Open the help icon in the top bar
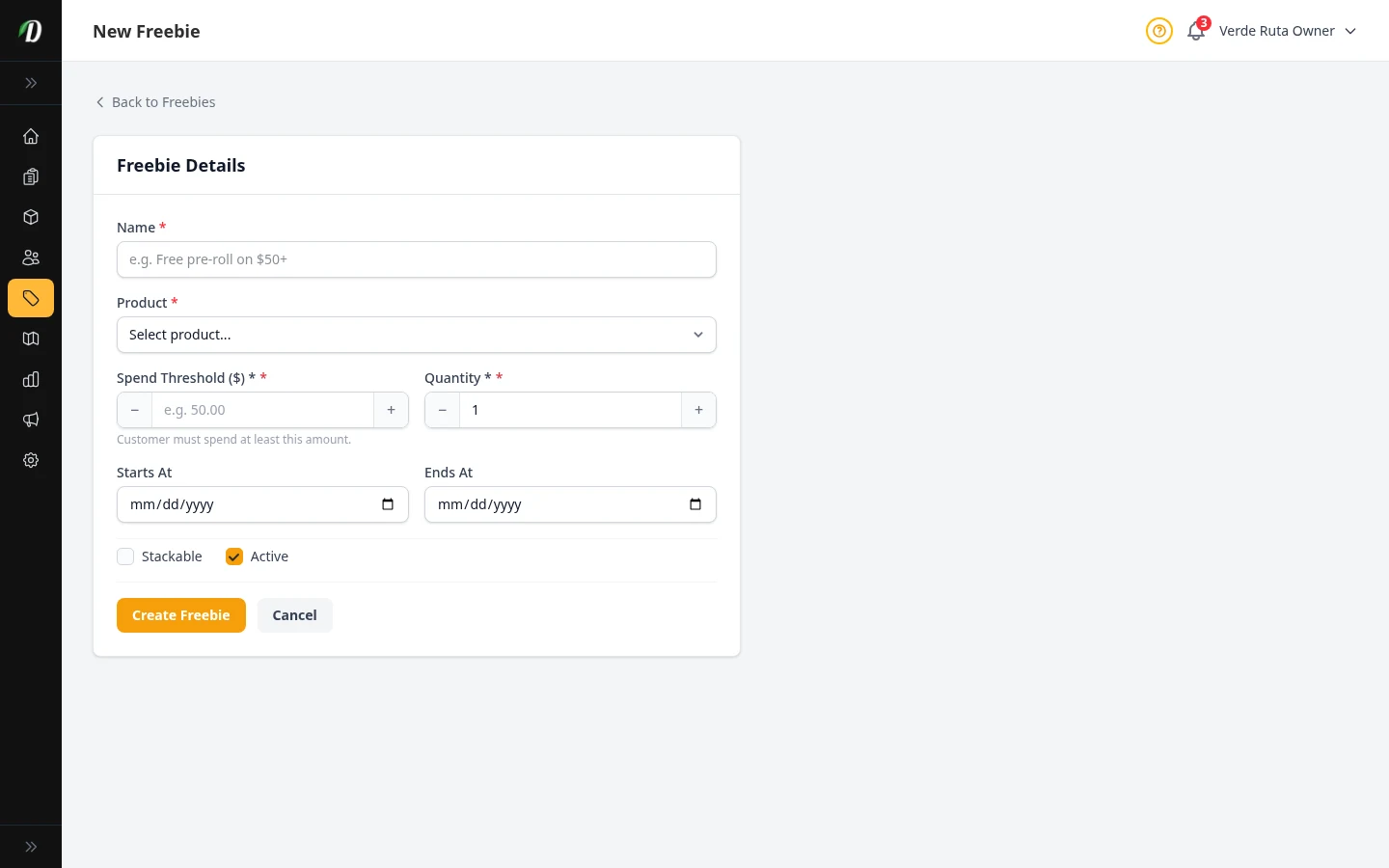This screenshot has width=1389, height=868. pyautogui.click(x=1158, y=31)
